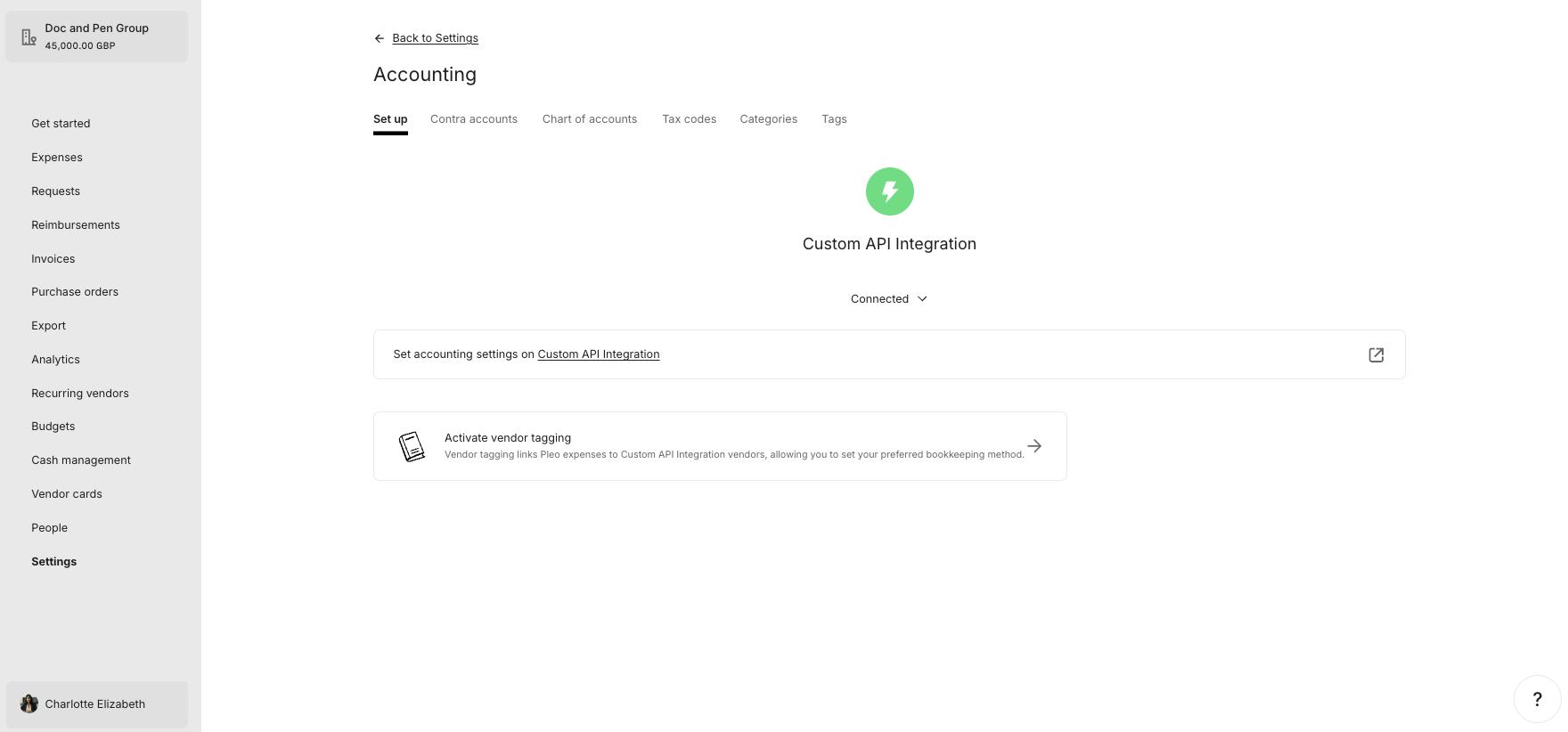Navigate to Vendor cards
Viewport: 1568px width, 732px height.
pos(67,494)
